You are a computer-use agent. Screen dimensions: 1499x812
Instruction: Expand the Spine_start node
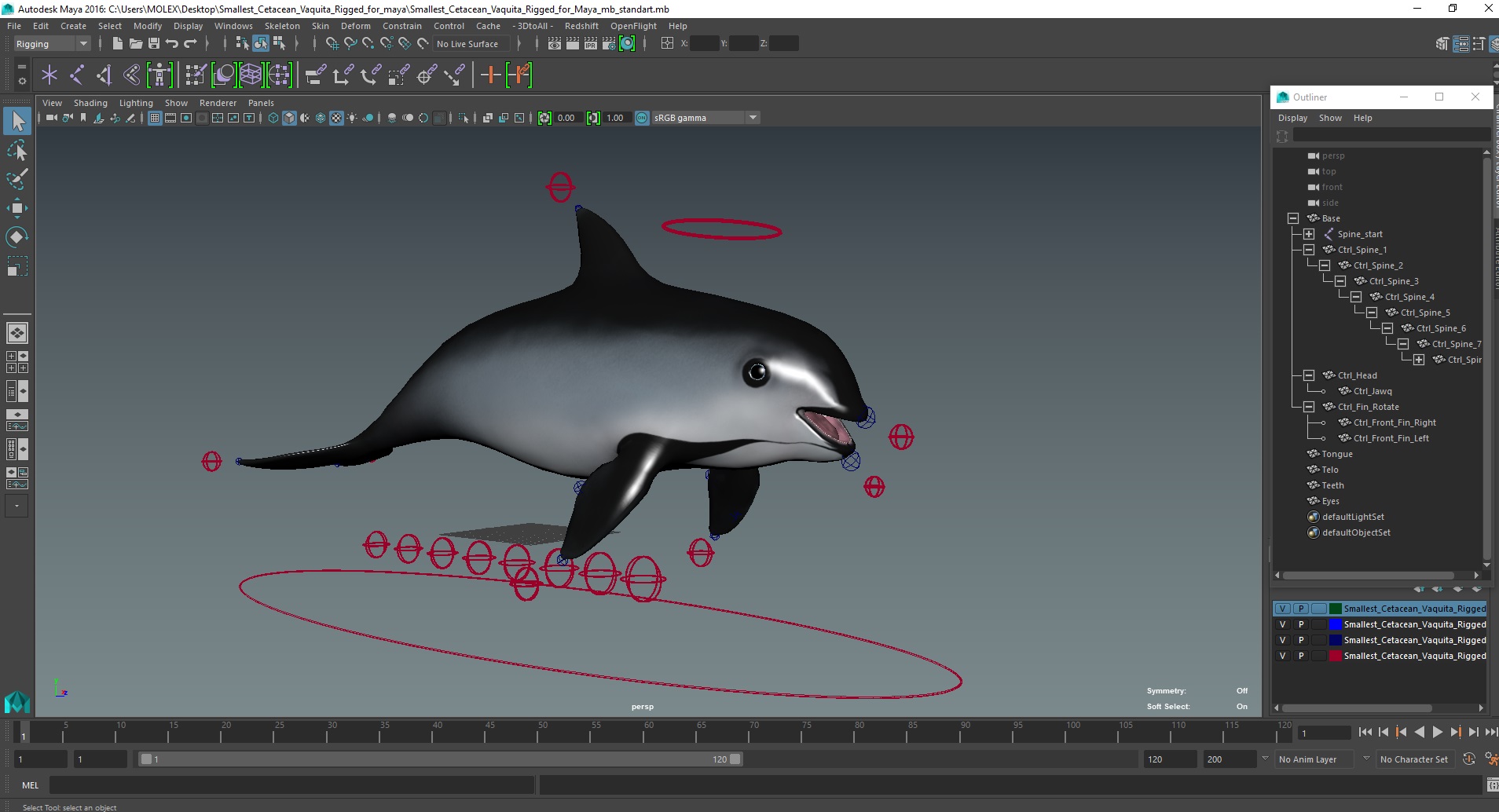tap(1309, 234)
